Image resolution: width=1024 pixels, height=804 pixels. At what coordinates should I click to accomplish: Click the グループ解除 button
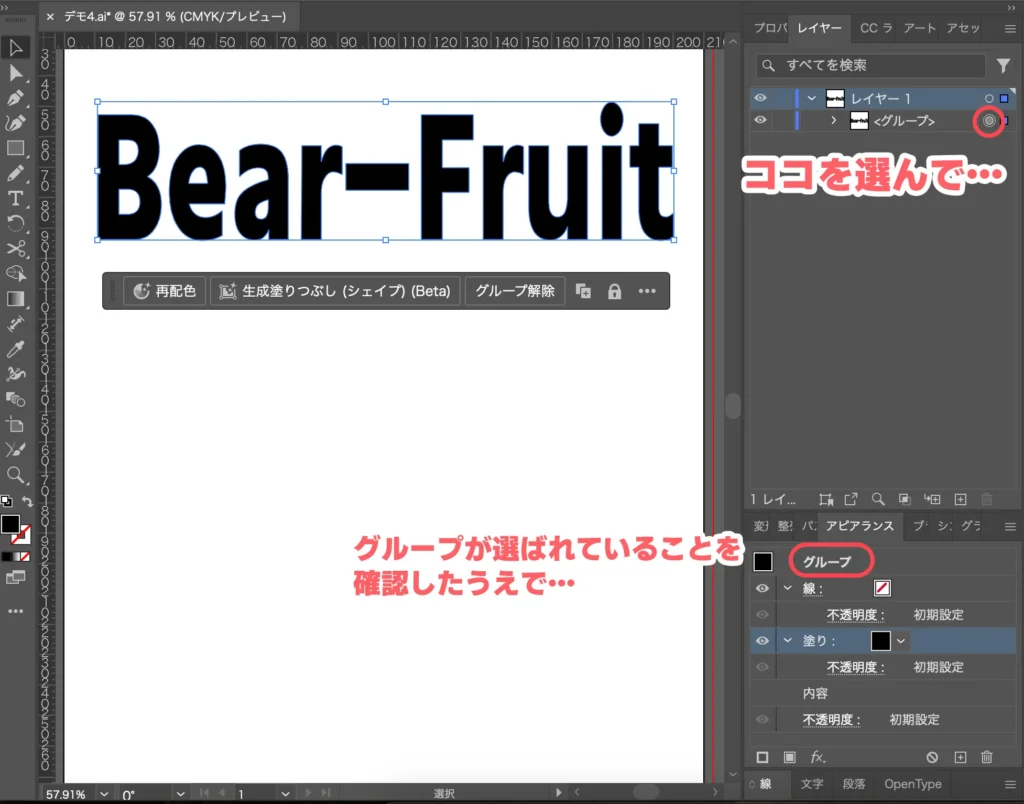515,291
